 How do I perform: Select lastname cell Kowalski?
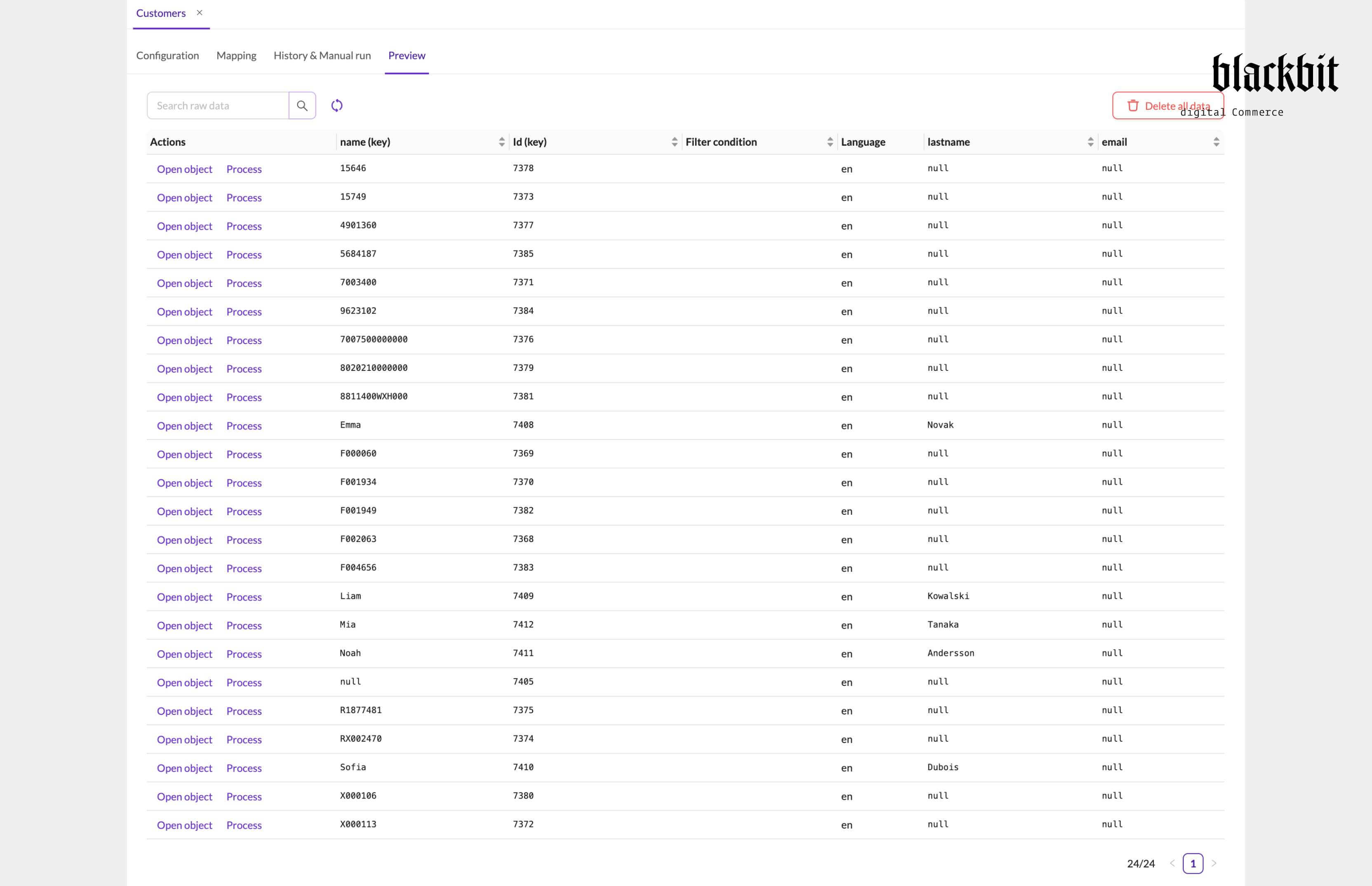pos(948,596)
